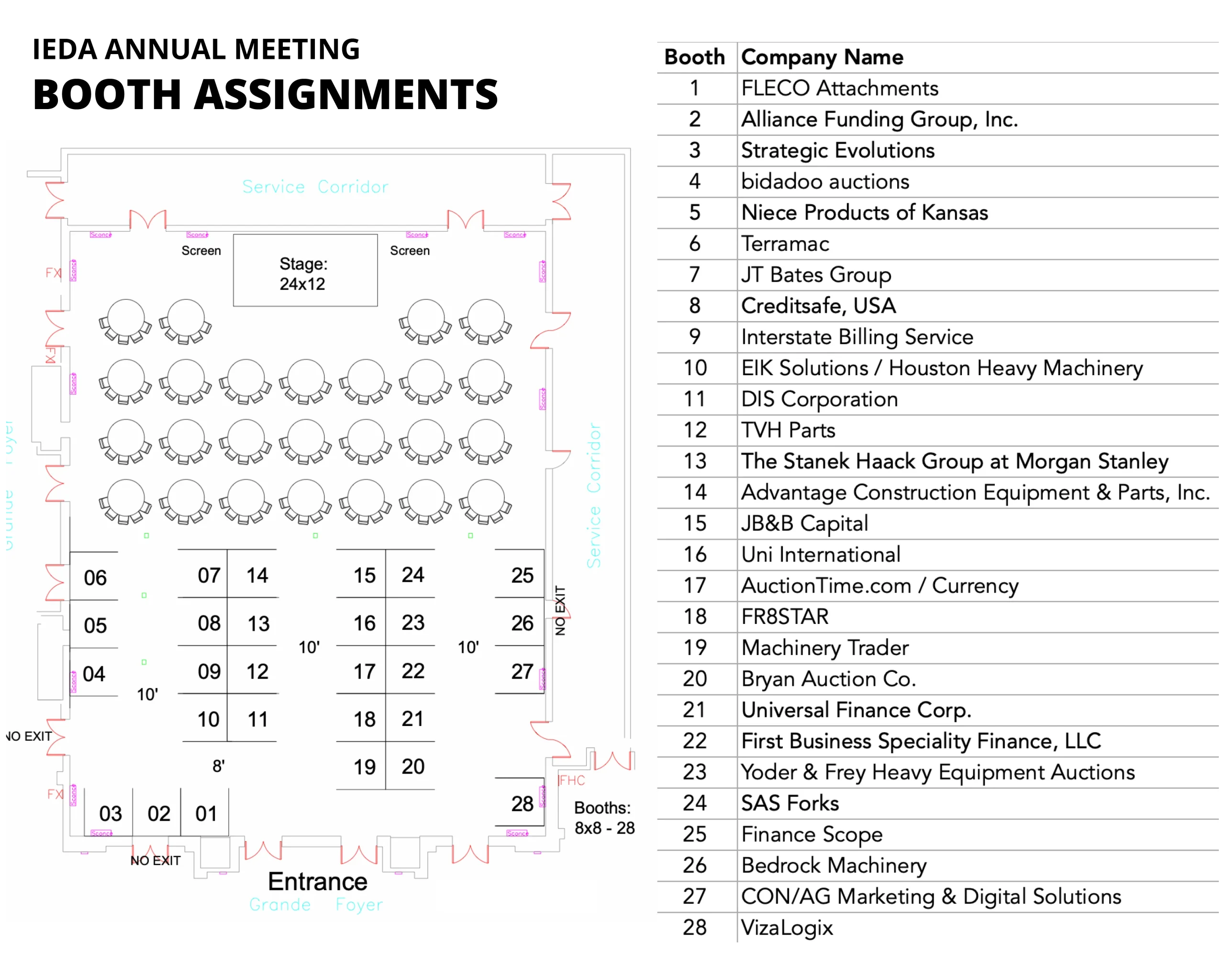Click AuctionTime.com / Currency
The height and width of the screenshot is (980, 1225).
tap(880, 586)
